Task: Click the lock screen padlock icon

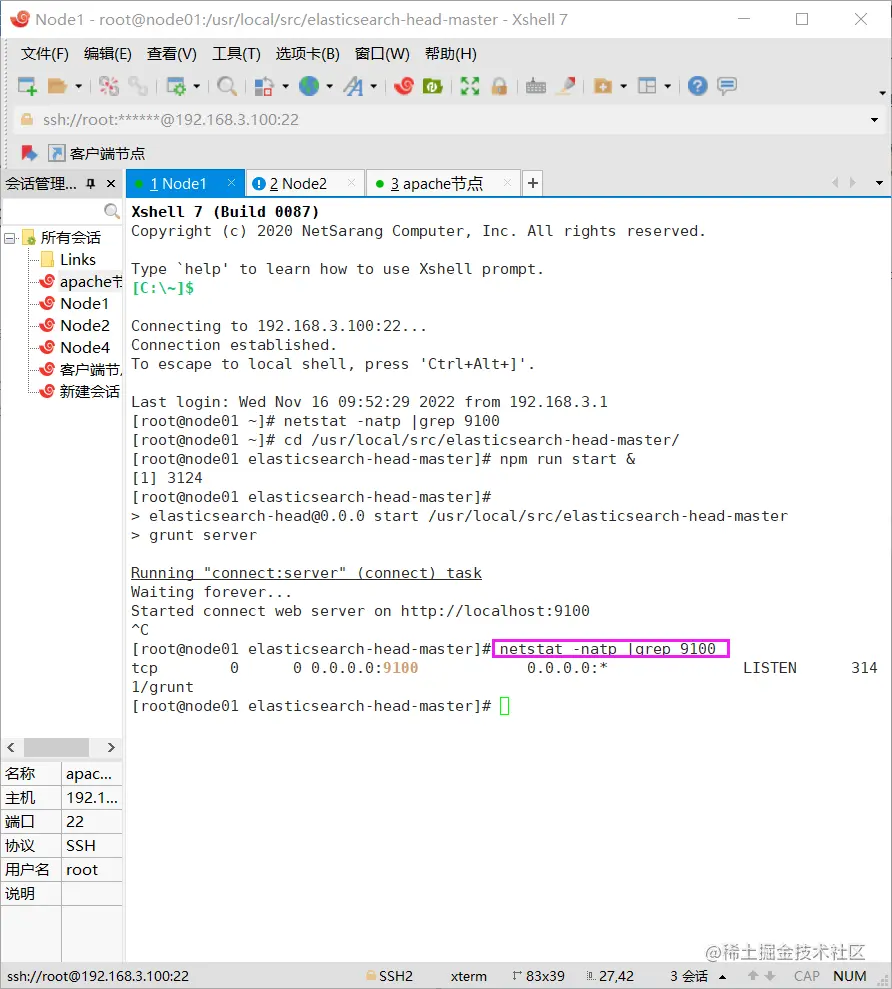Action: coord(500,86)
